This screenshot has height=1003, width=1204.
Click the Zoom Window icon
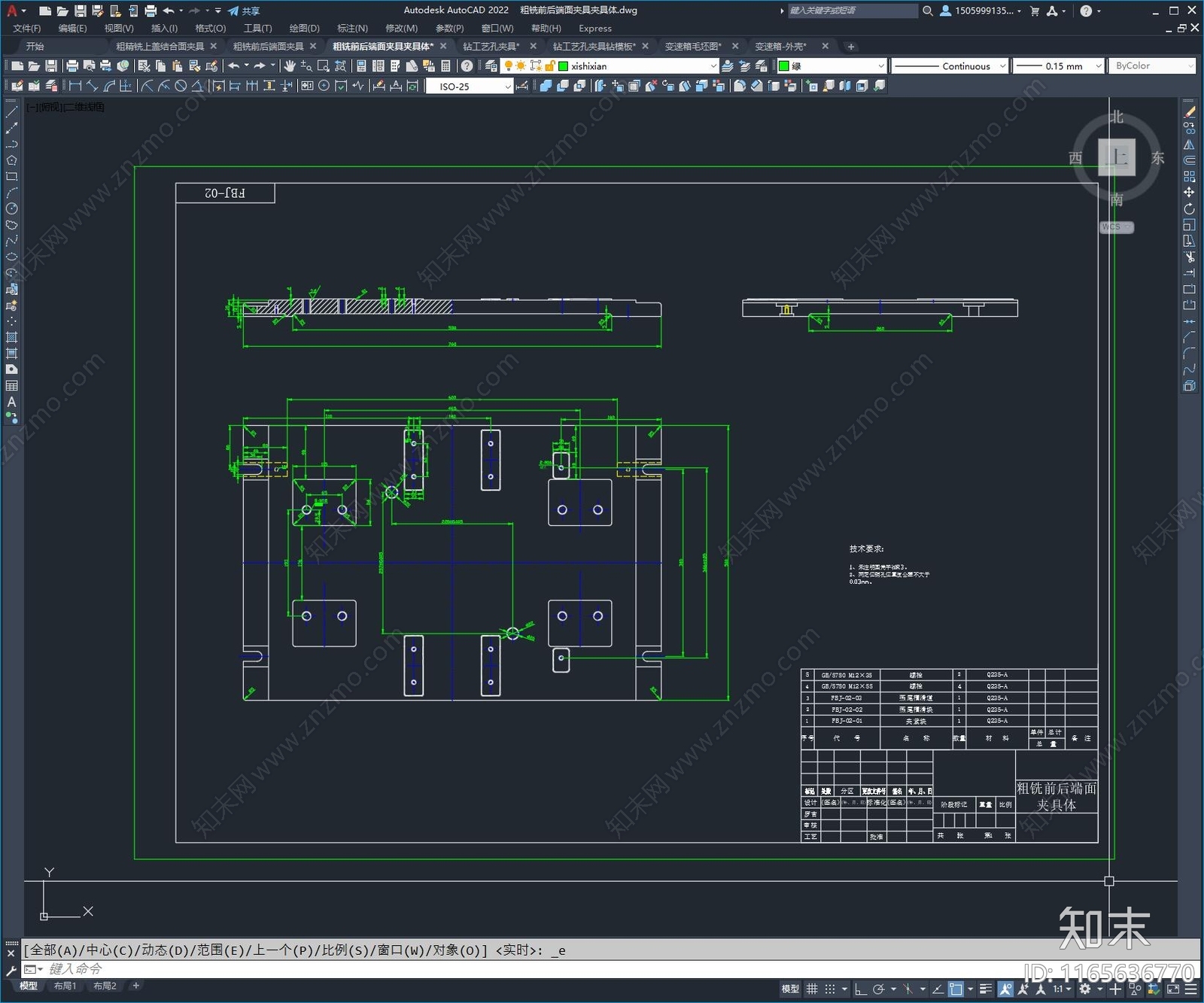click(324, 66)
